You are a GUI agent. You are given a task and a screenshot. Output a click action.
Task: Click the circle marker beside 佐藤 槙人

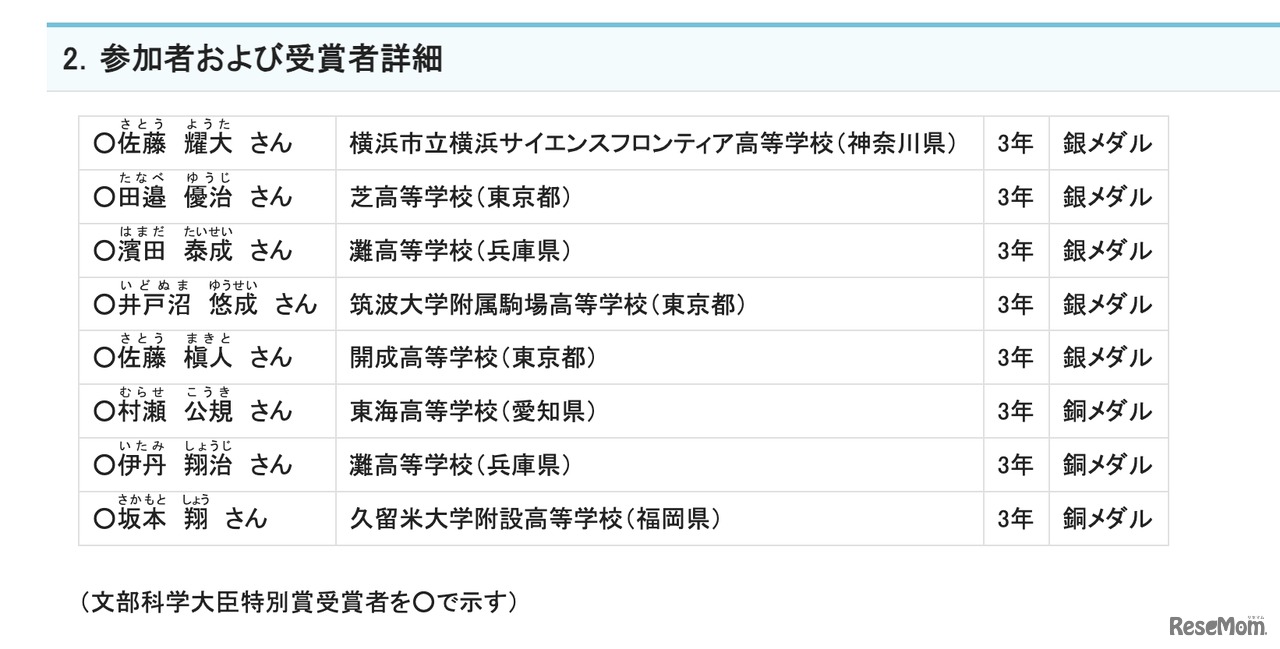pyautogui.click(x=104, y=358)
